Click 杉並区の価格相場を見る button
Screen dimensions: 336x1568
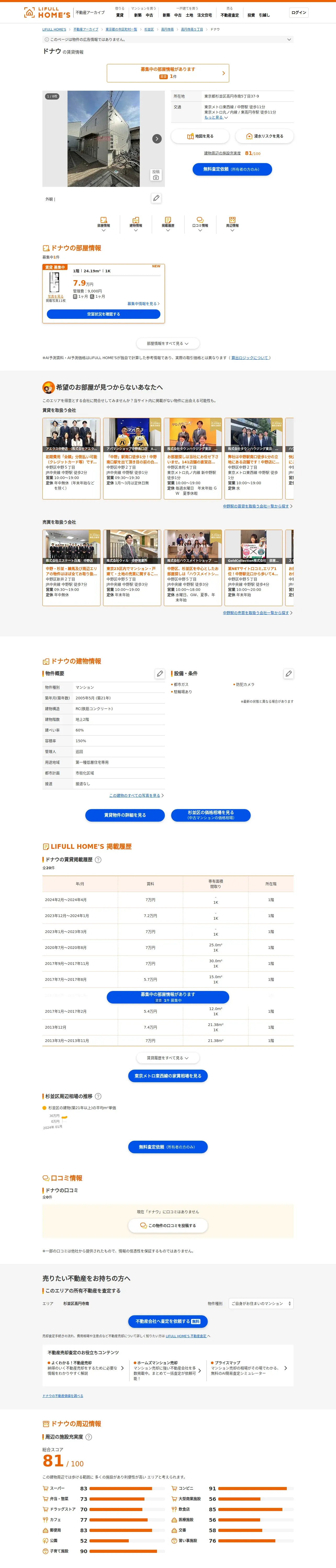click(210, 815)
